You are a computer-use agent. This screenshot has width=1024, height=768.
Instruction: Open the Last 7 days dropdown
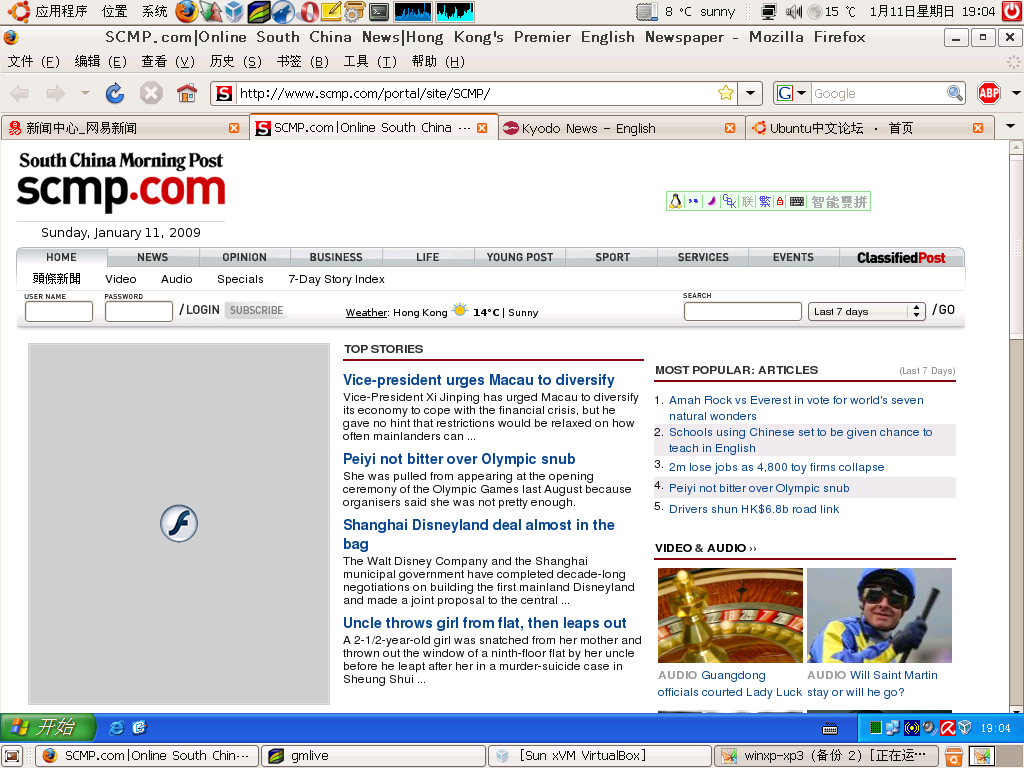click(866, 311)
